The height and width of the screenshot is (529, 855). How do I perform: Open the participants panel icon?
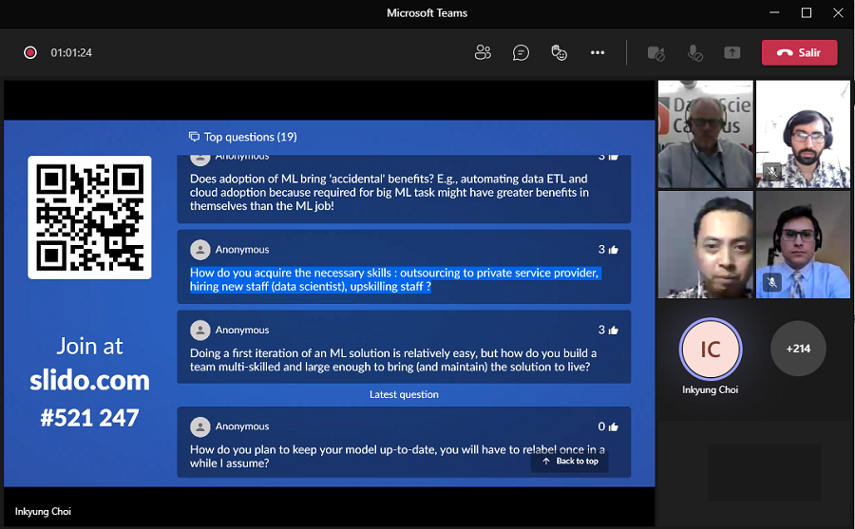[x=483, y=53]
